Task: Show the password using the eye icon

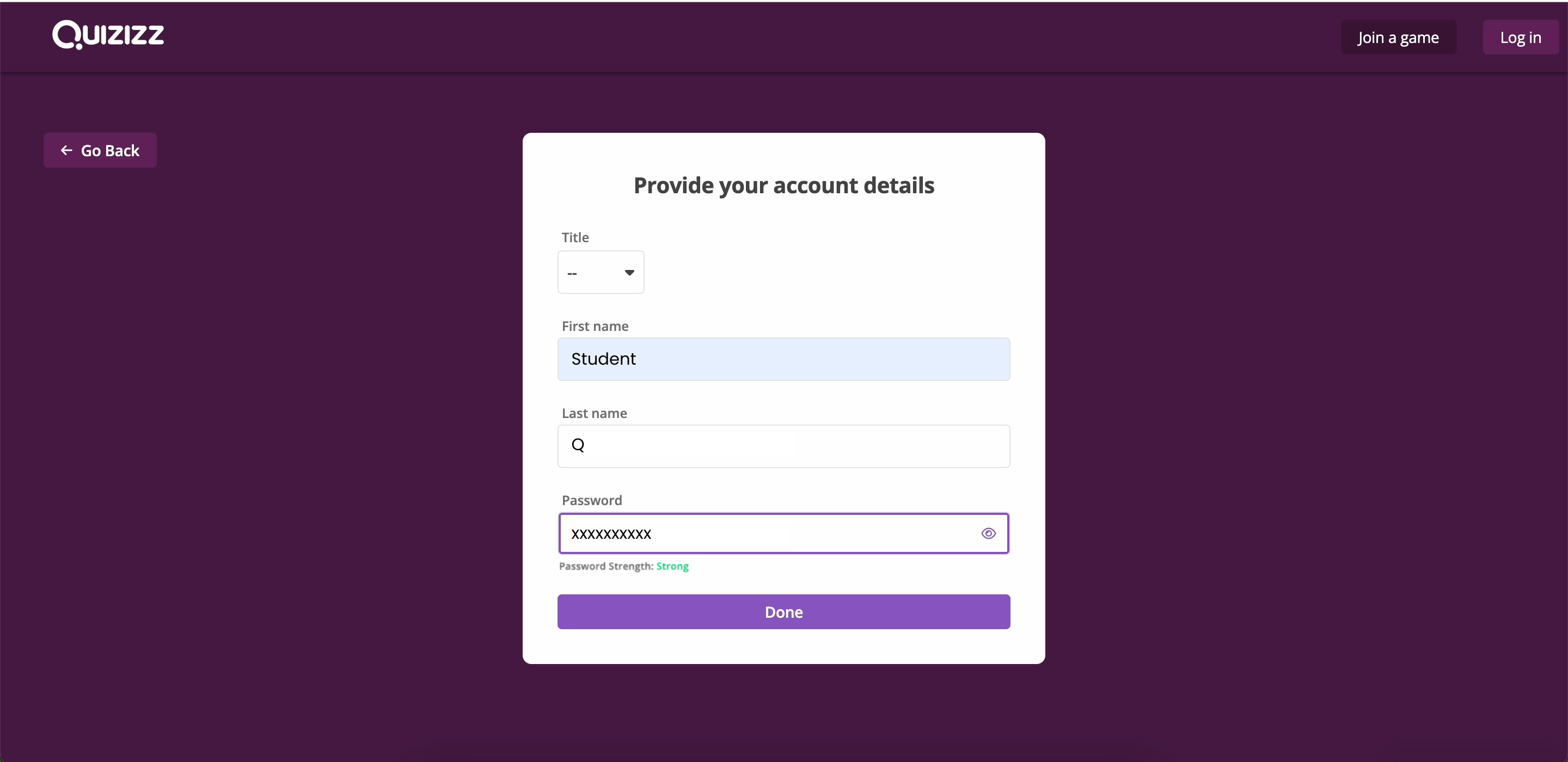Action: tap(989, 534)
